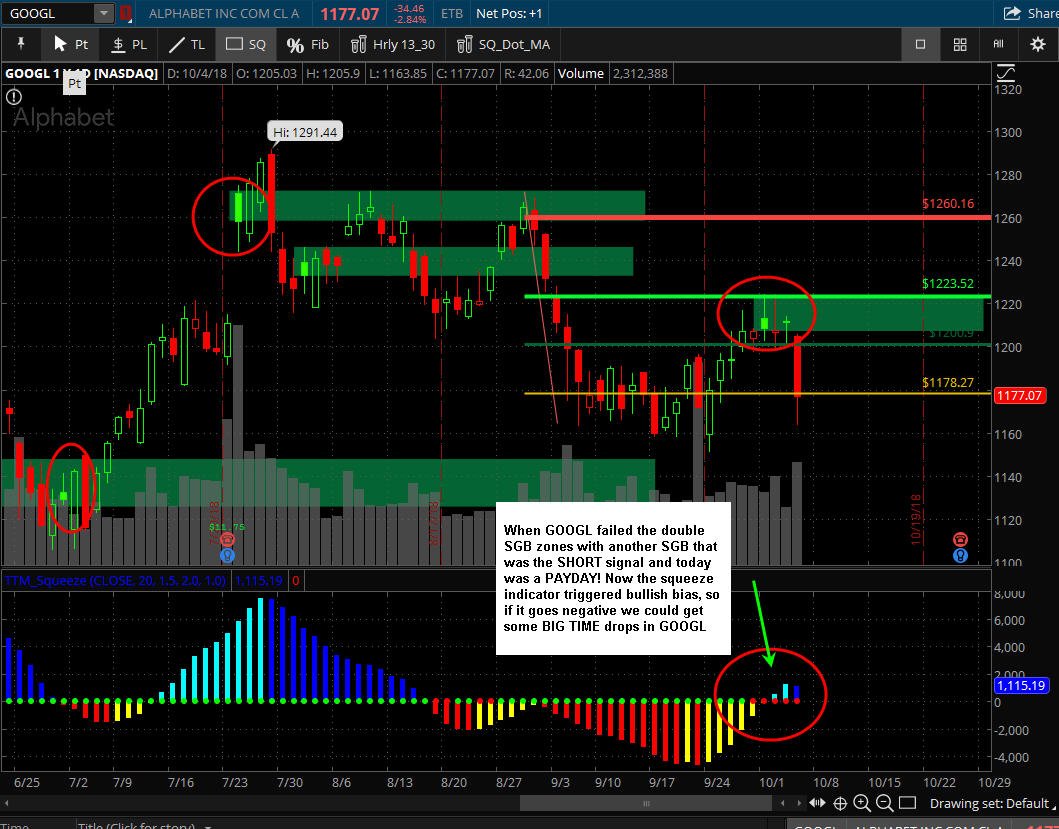Open the chart grid layout icon

[x=960, y=44]
